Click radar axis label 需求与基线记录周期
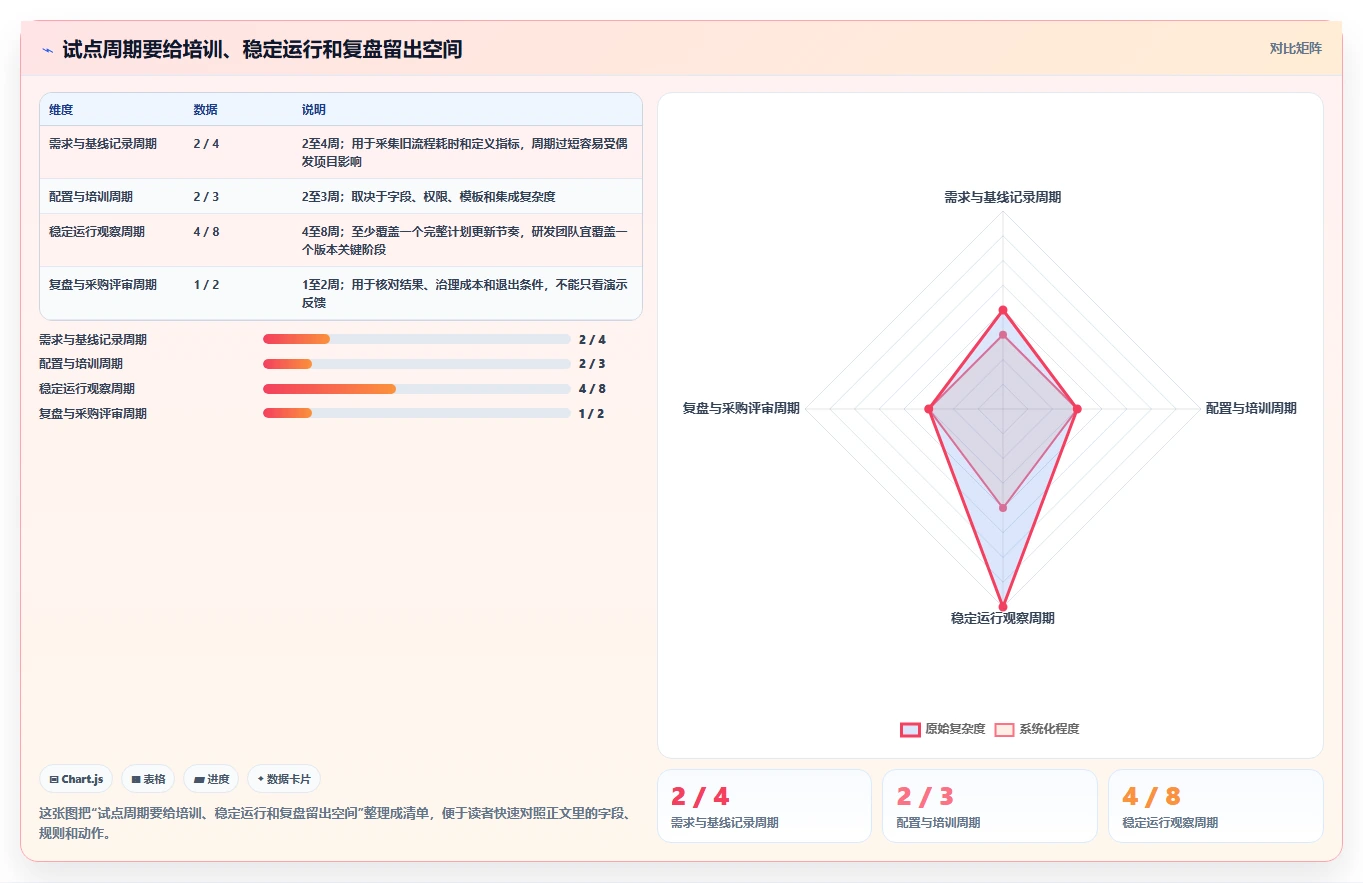 (x=1003, y=197)
